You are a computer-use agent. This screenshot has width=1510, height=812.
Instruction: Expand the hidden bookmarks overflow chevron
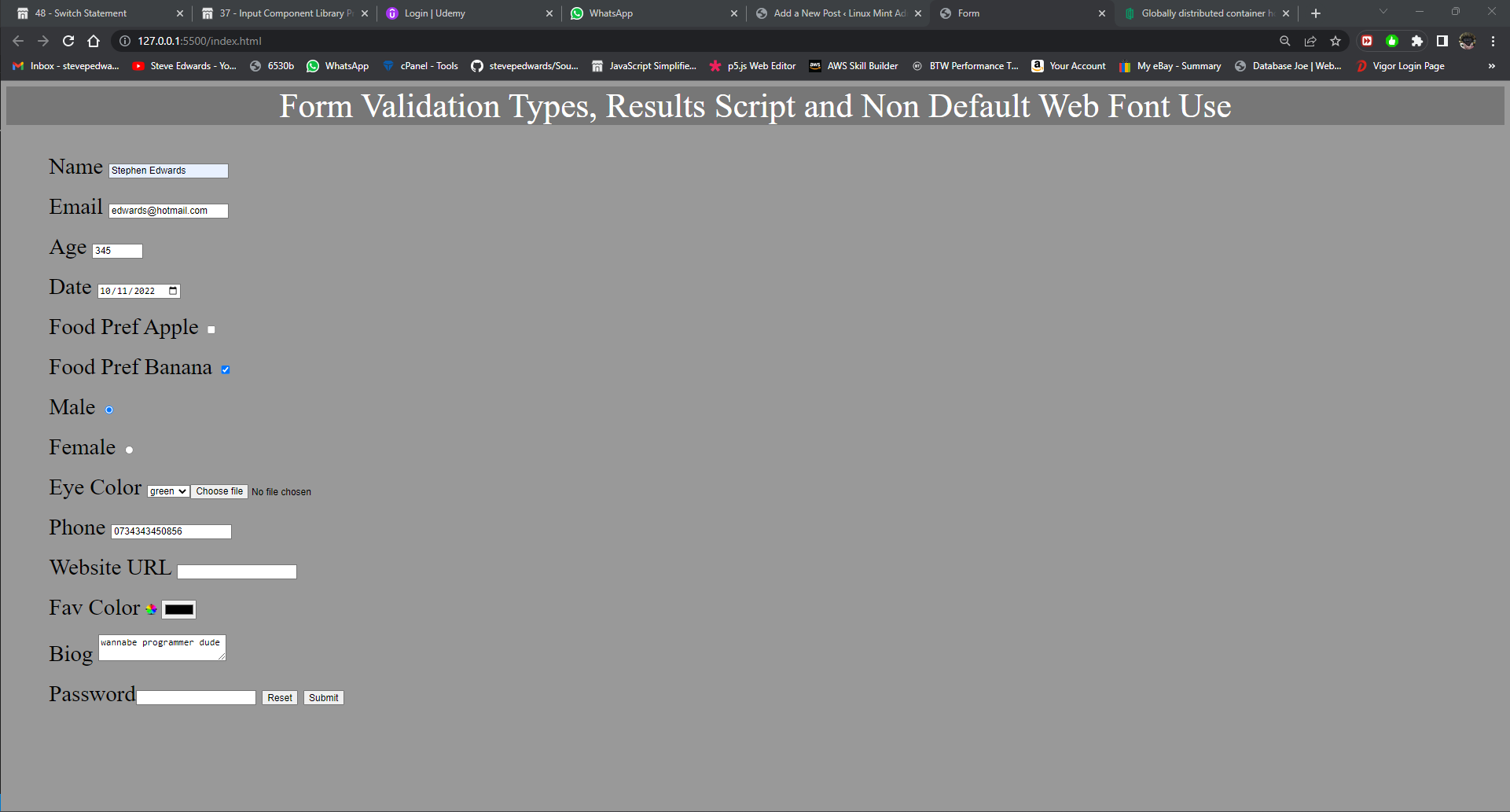1491,66
